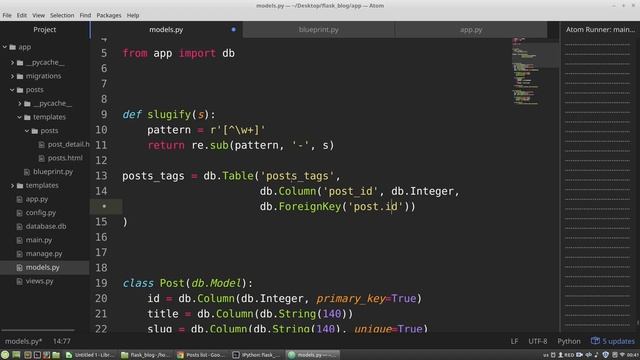Screen dimensions: 640x360
Task: Select the Project panel tab
Action: [x=44, y=29]
